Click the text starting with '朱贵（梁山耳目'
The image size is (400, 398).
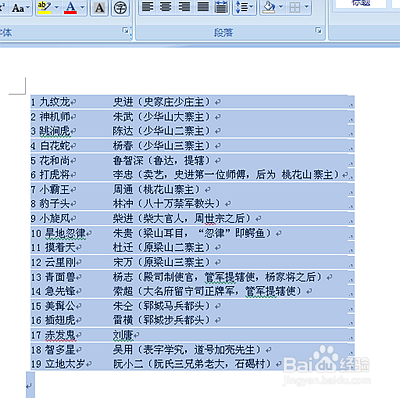(193, 233)
